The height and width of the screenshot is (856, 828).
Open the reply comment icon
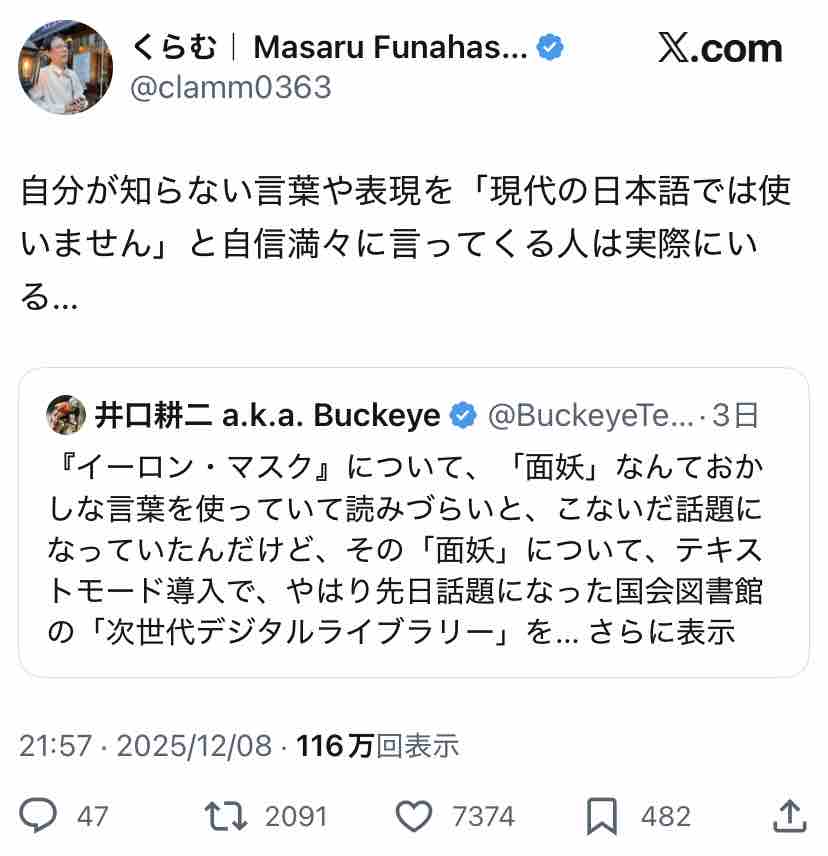point(40,816)
